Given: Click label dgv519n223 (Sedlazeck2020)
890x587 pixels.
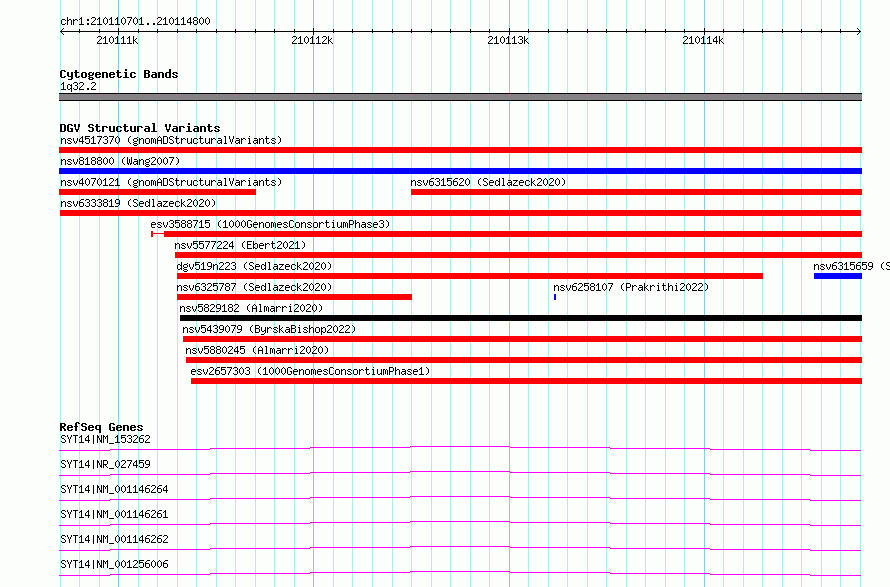Looking at the screenshot, I should 254,266.
